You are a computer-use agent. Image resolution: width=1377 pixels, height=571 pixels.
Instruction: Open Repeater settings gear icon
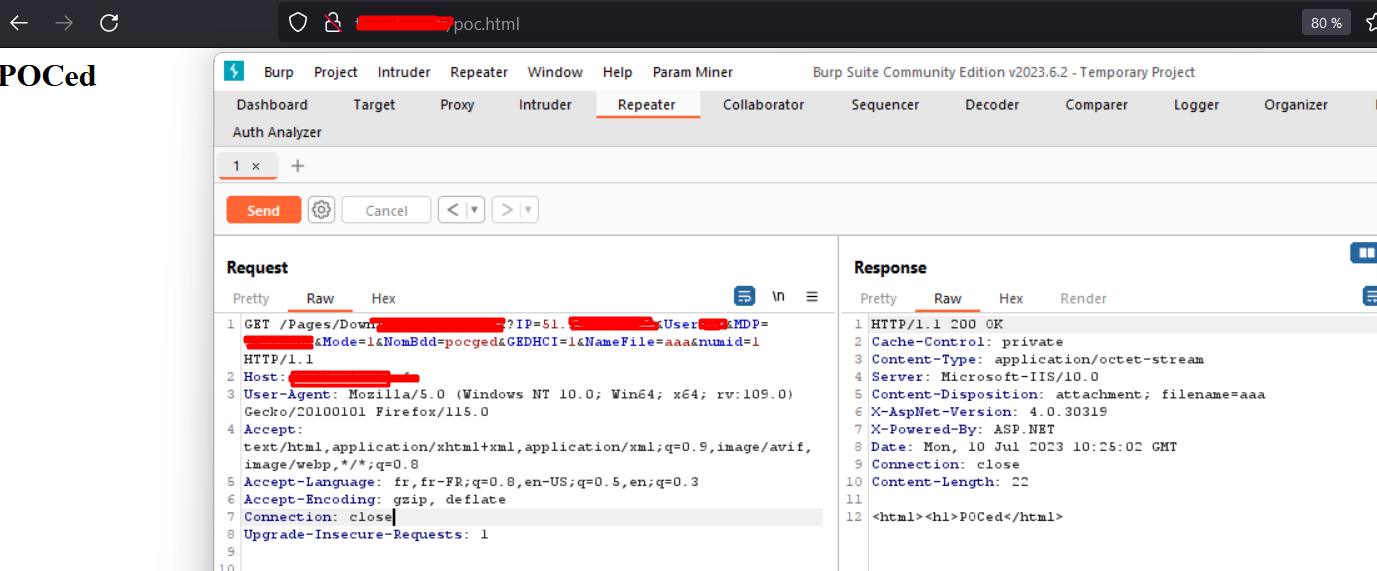pyautogui.click(x=321, y=210)
